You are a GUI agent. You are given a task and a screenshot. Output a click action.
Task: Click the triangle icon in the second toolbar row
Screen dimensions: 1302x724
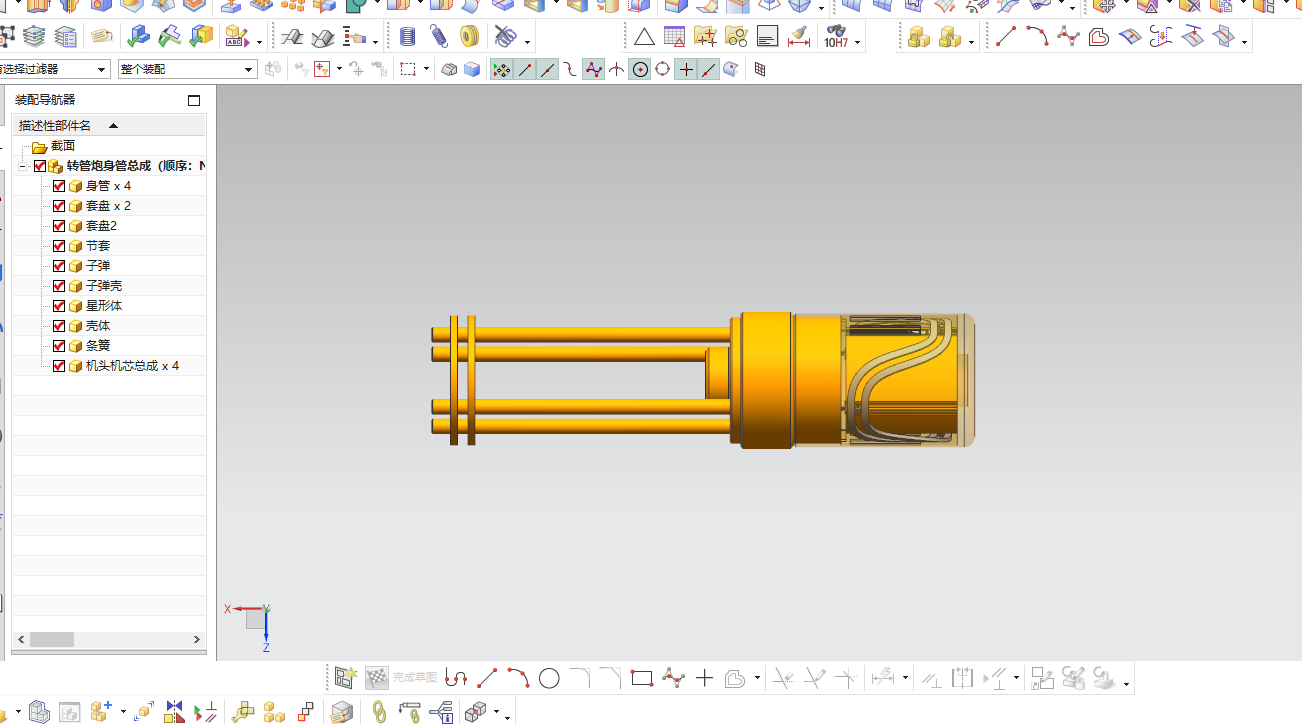644,38
